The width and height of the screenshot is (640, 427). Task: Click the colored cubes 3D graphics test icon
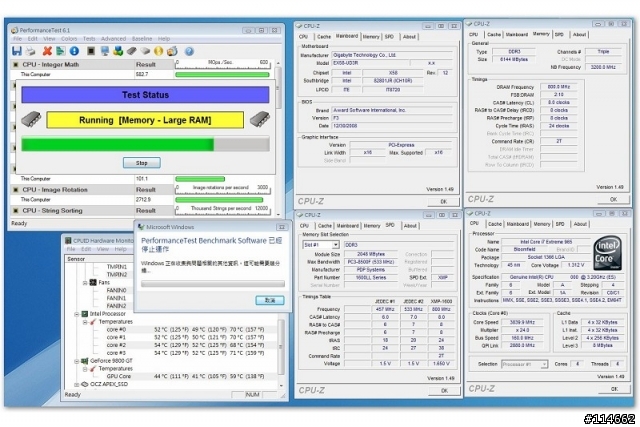(x=118, y=51)
